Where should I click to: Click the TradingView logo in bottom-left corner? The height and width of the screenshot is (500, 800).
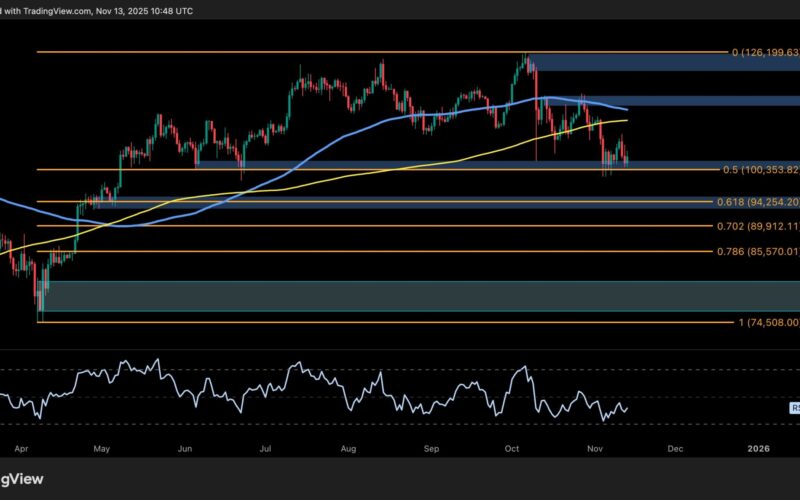click(x=20, y=481)
